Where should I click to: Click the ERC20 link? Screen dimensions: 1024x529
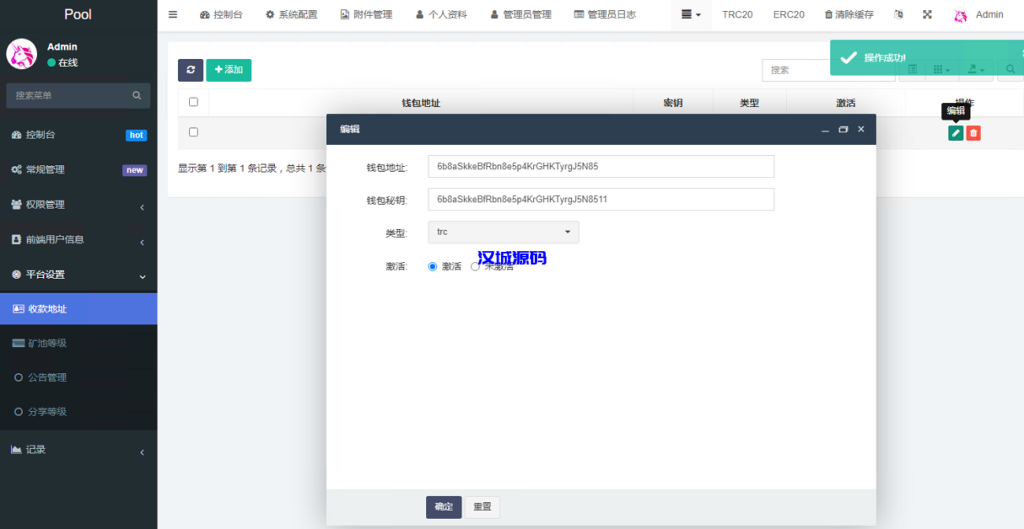788,14
